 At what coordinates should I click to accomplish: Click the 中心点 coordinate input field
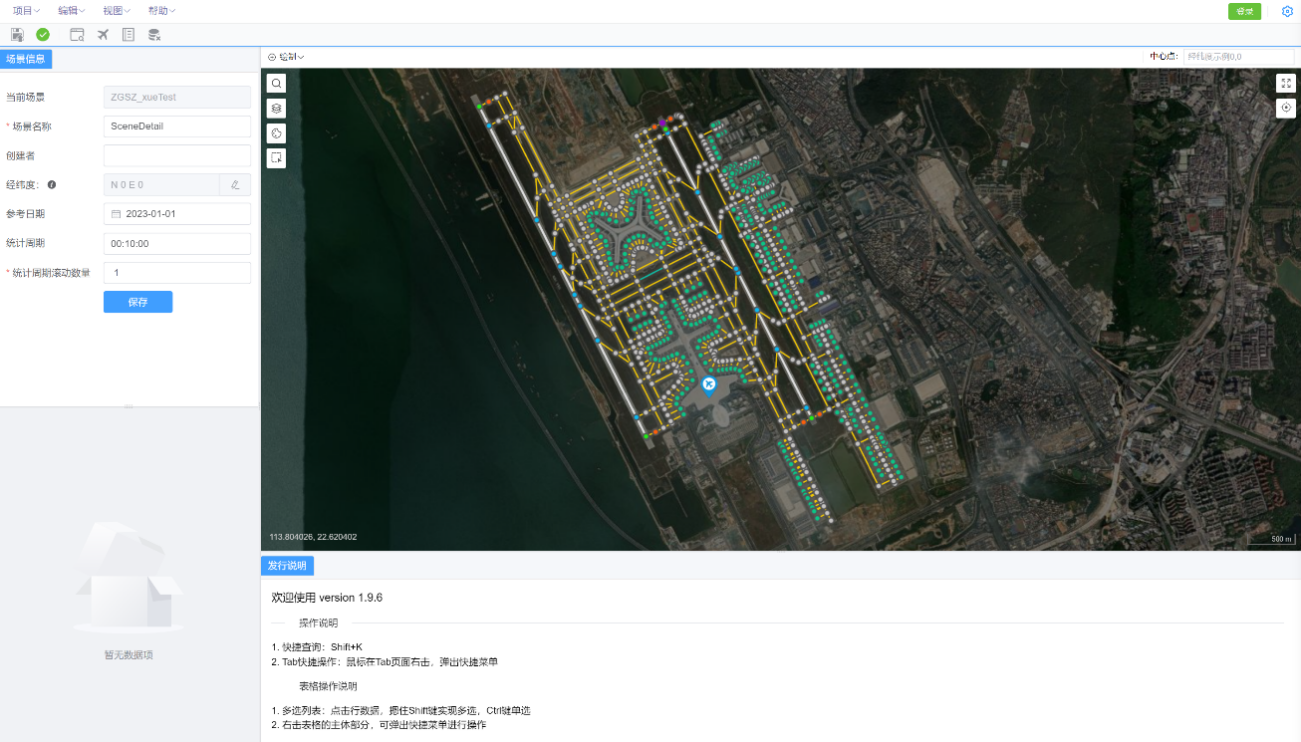click(1238, 57)
